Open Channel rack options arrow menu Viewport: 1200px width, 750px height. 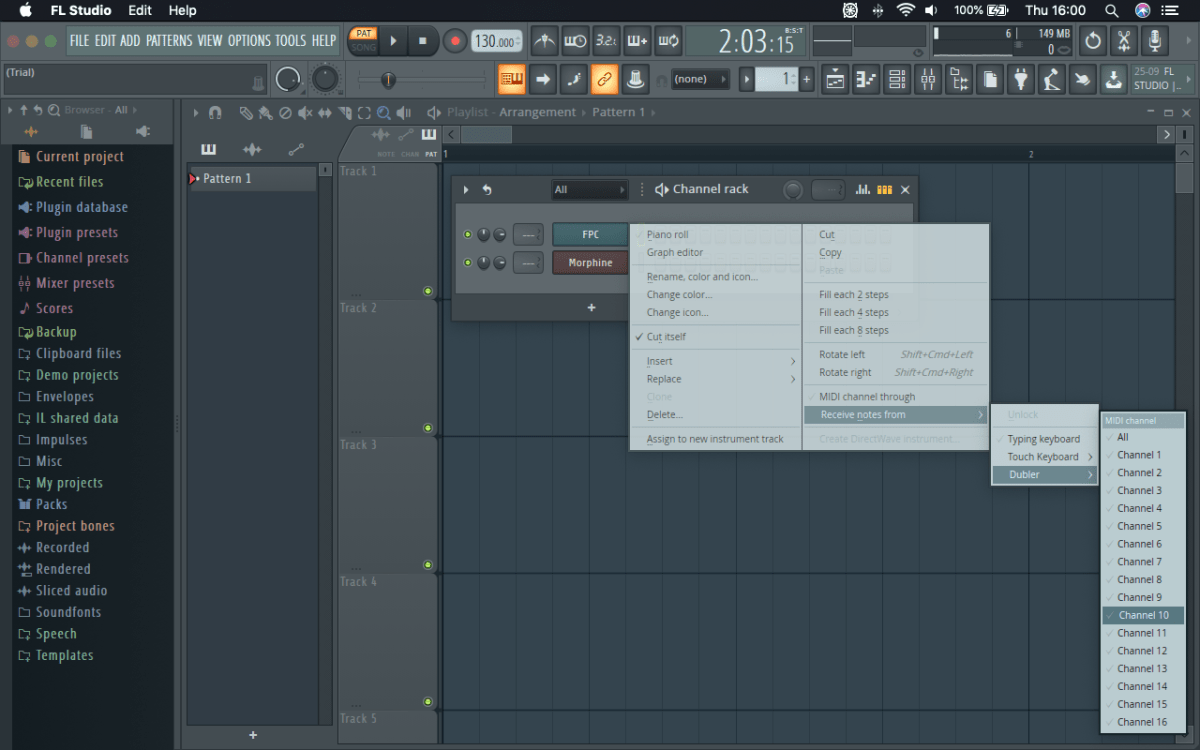(x=466, y=190)
